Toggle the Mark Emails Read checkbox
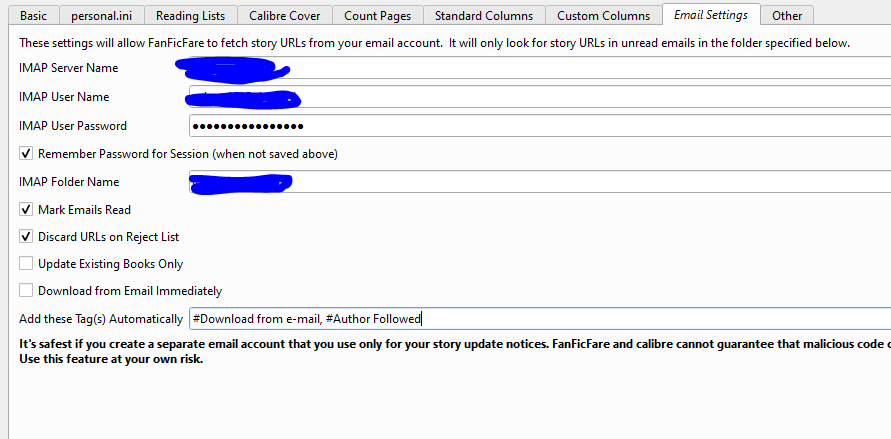 (x=26, y=210)
